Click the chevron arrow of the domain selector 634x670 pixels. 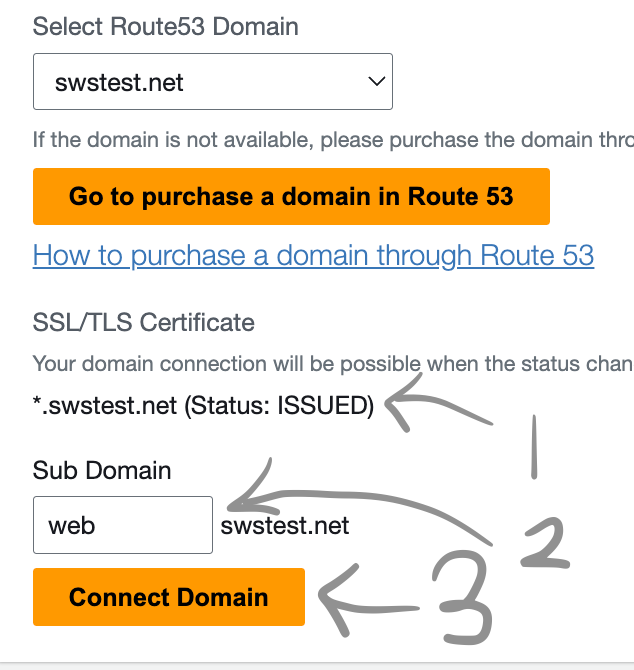(x=376, y=82)
